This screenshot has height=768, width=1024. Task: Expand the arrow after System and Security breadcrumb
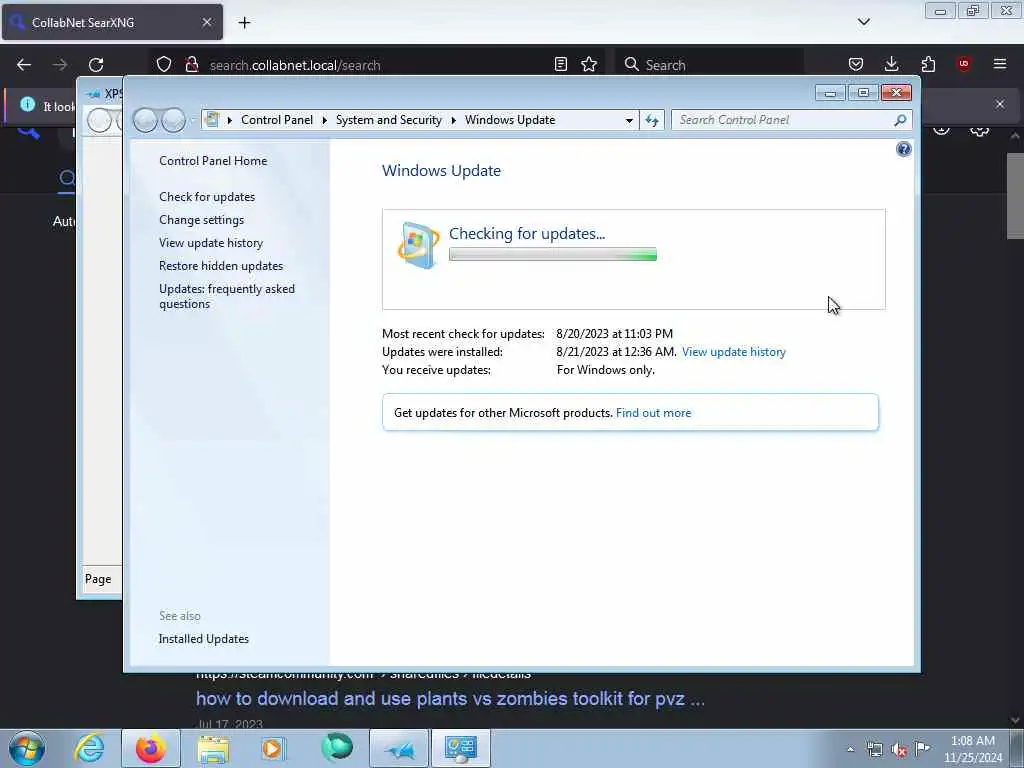pyautogui.click(x=453, y=120)
